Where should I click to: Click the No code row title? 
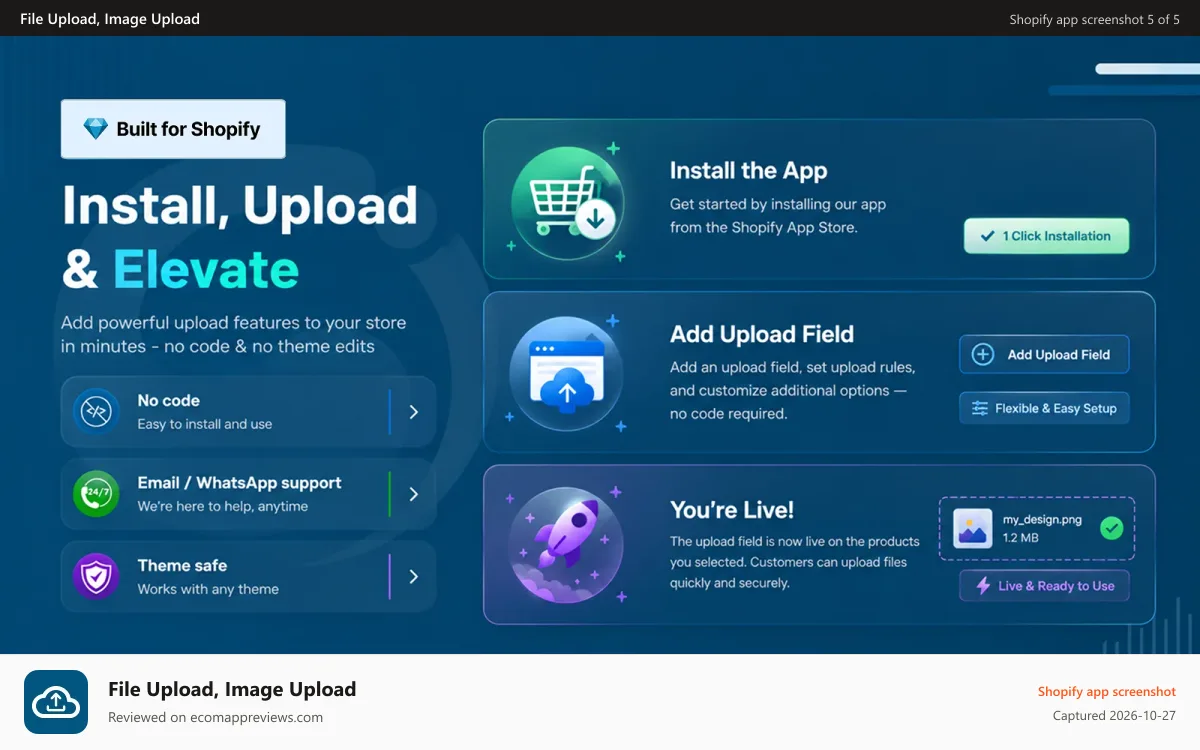coord(168,400)
